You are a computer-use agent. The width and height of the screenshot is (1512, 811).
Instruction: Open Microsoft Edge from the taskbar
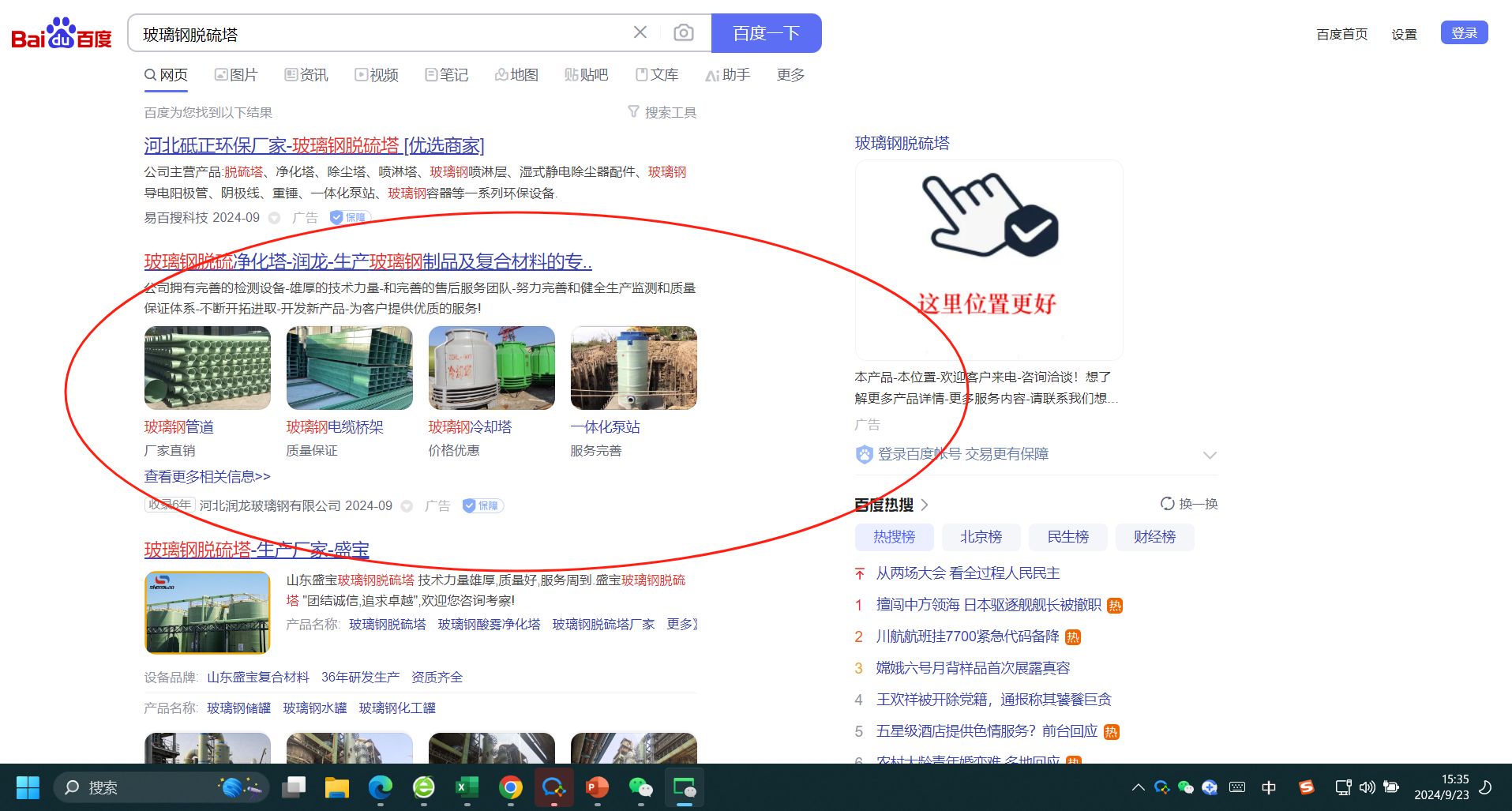[x=381, y=787]
